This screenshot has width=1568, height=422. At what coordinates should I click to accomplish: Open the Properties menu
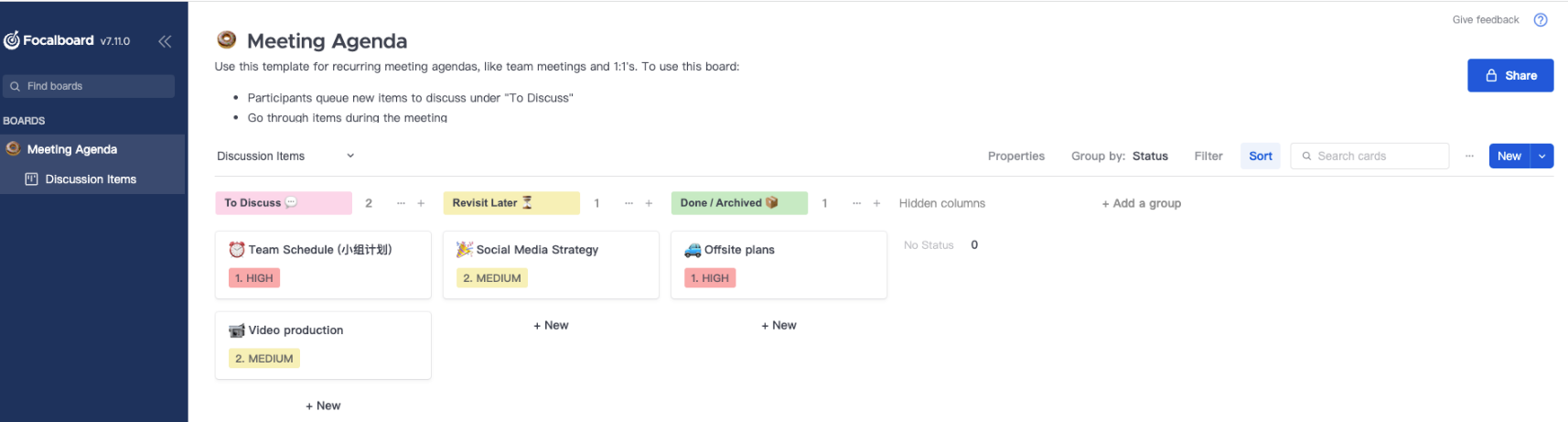click(x=1015, y=157)
